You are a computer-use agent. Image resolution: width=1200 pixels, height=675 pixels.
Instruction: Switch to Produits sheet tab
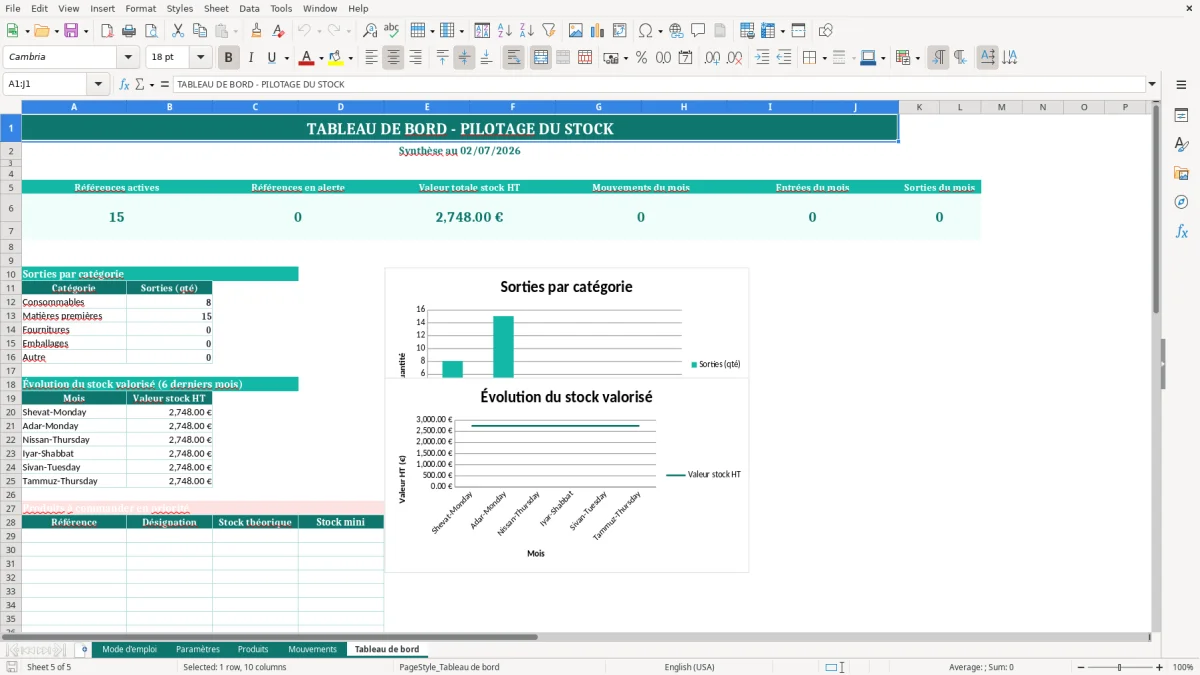[x=253, y=650]
